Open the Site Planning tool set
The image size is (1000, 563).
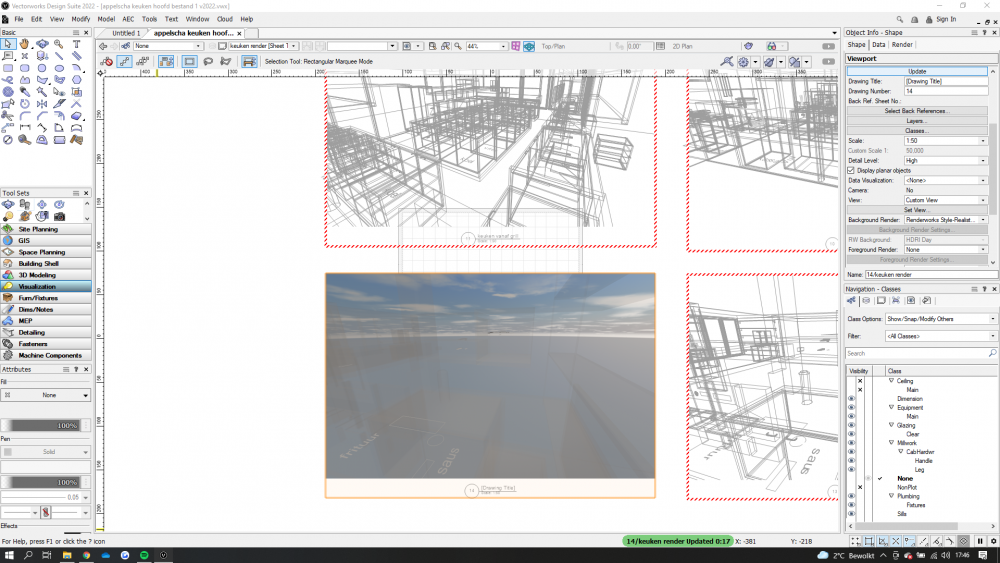47,229
